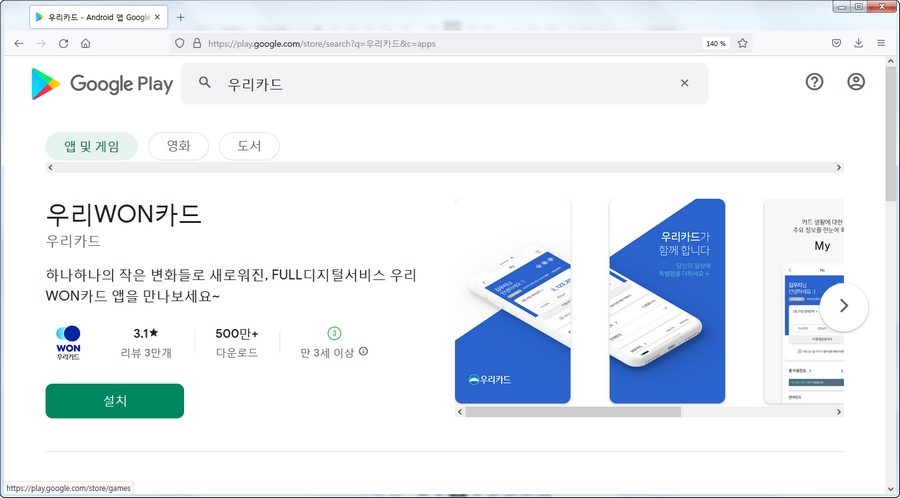This screenshot has height=498, width=900.
Task: Select the 도서 filter chip
Action: point(249,146)
